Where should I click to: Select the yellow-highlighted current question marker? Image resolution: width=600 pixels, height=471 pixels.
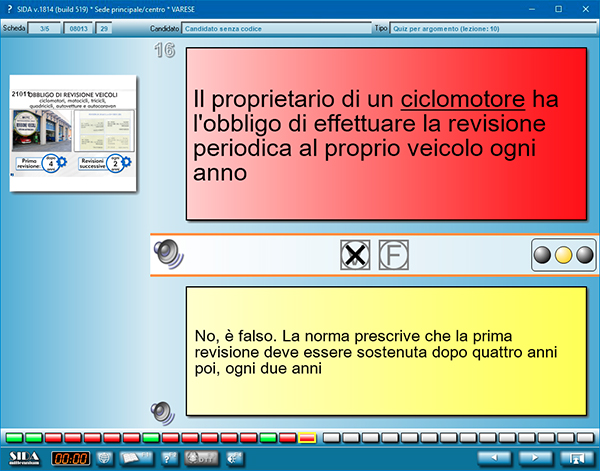coord(307,438)
